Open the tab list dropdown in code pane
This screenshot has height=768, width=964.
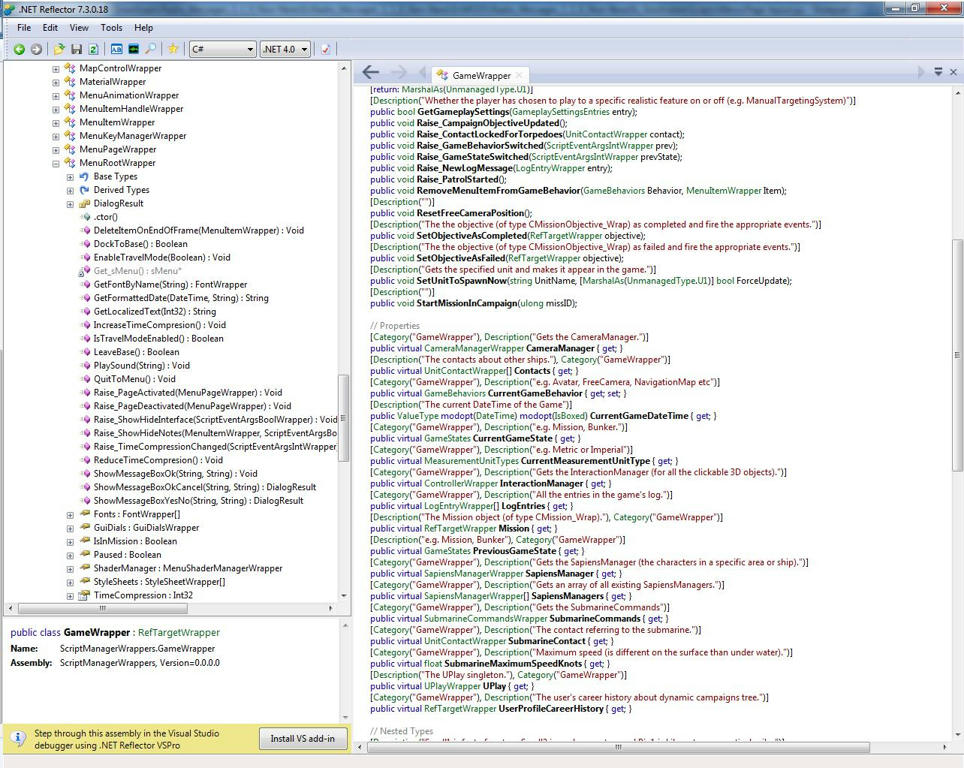[938, 72]
